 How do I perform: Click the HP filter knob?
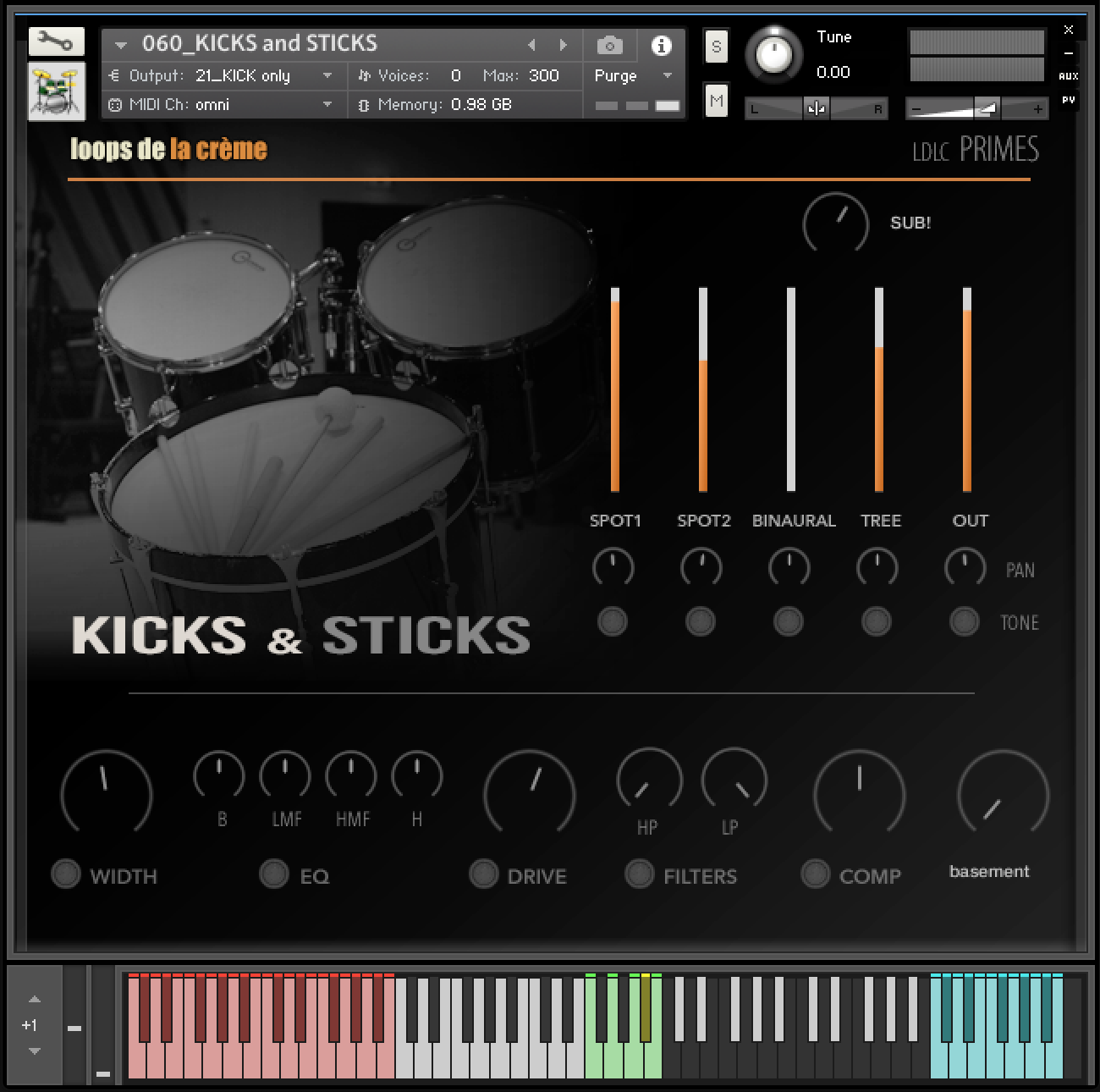tap(650, 779)
